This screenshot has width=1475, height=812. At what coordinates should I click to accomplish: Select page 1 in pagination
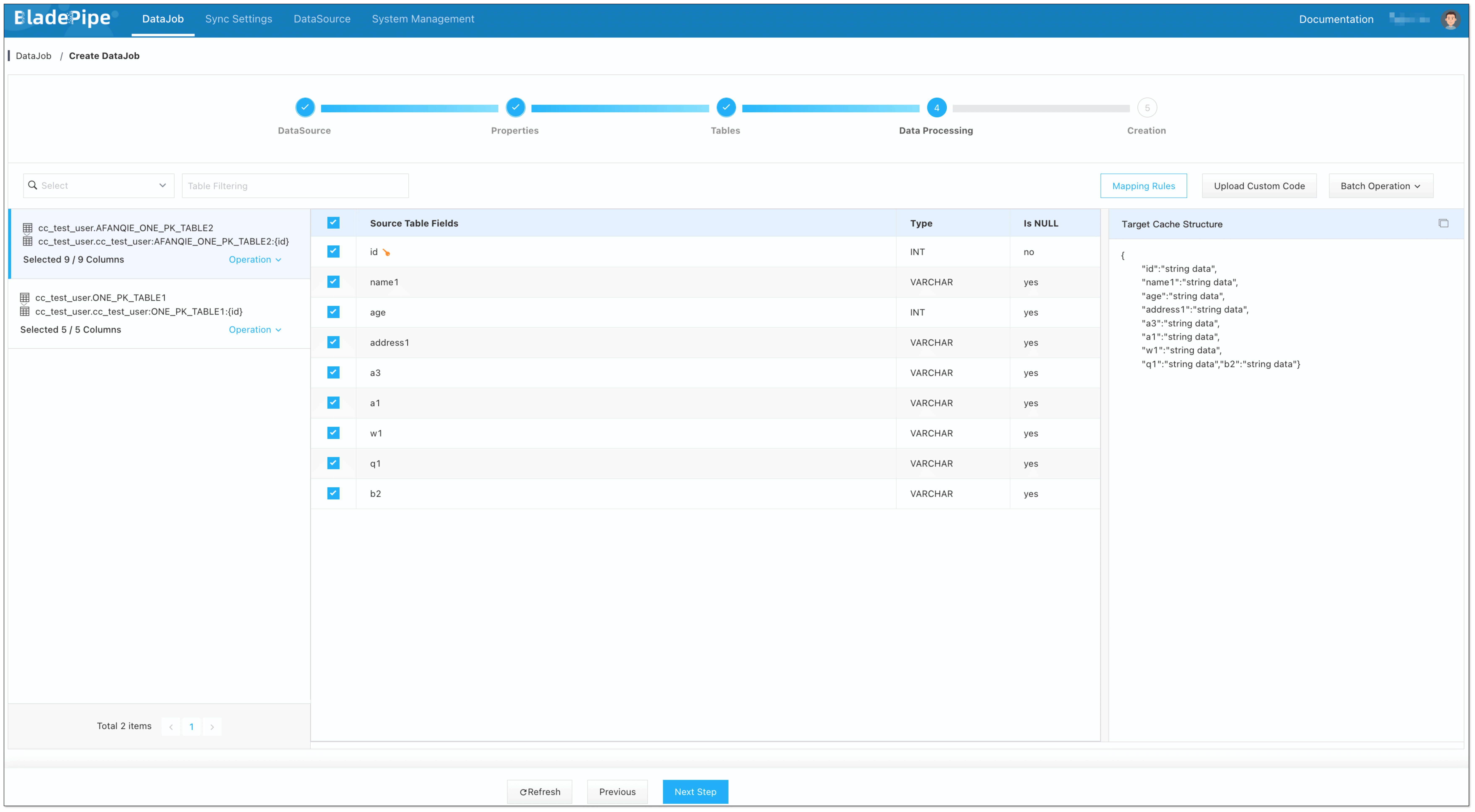tap(191, 727)
